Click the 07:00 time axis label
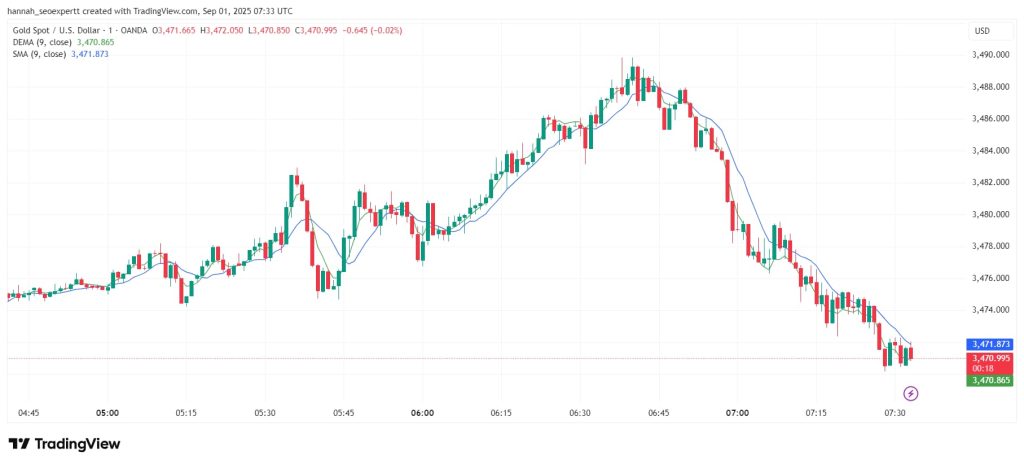 point(737,413)
